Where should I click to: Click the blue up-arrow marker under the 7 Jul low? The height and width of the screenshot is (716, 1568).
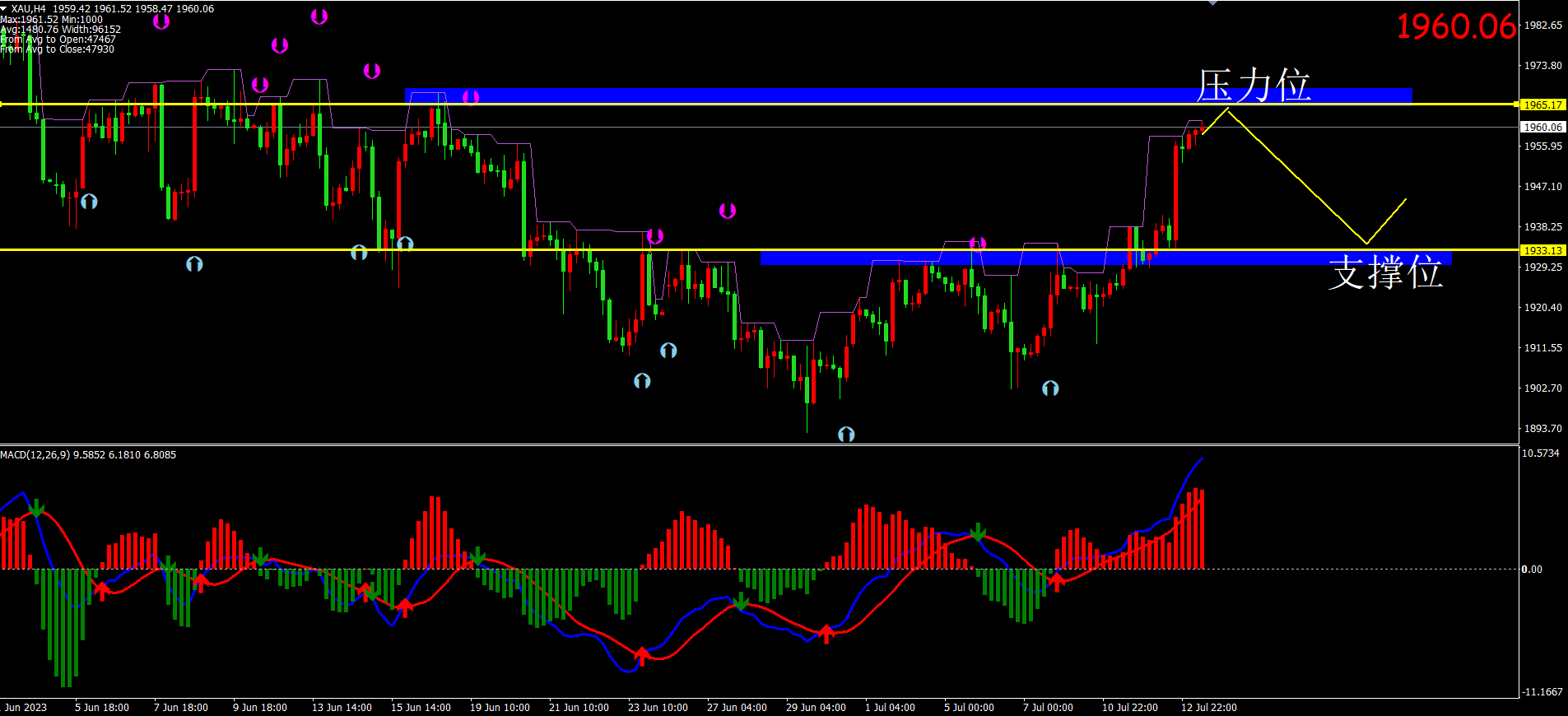point(1050,388)
